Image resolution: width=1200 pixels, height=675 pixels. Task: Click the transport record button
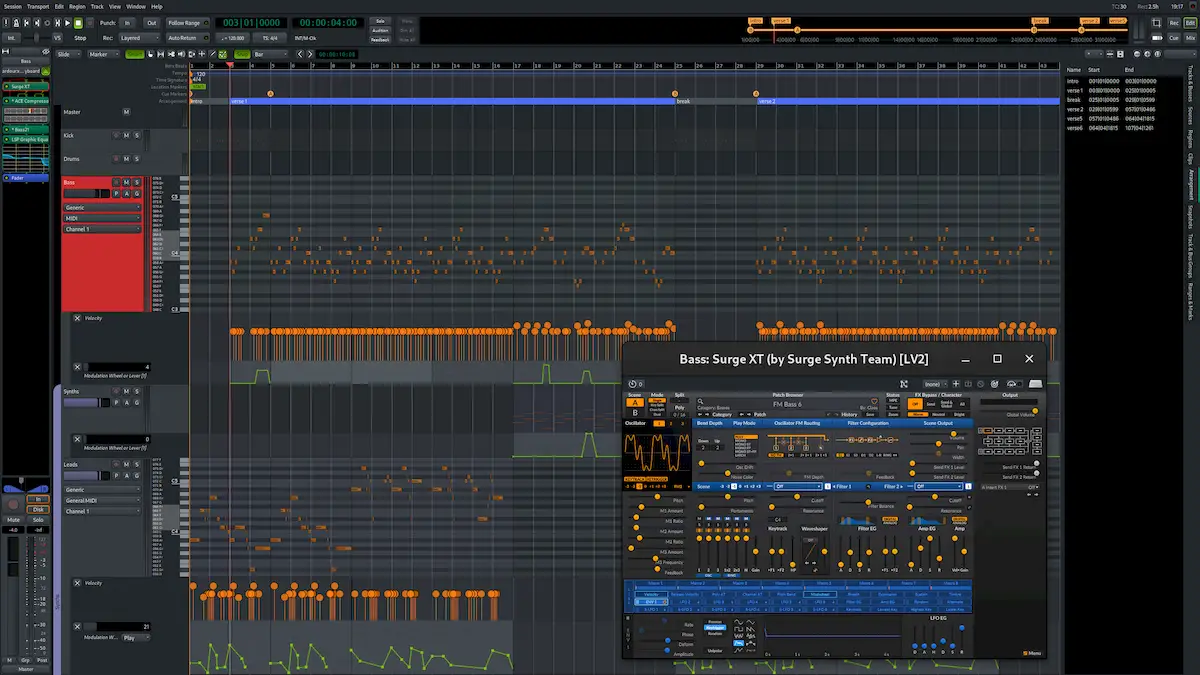(x=90, y=23)
